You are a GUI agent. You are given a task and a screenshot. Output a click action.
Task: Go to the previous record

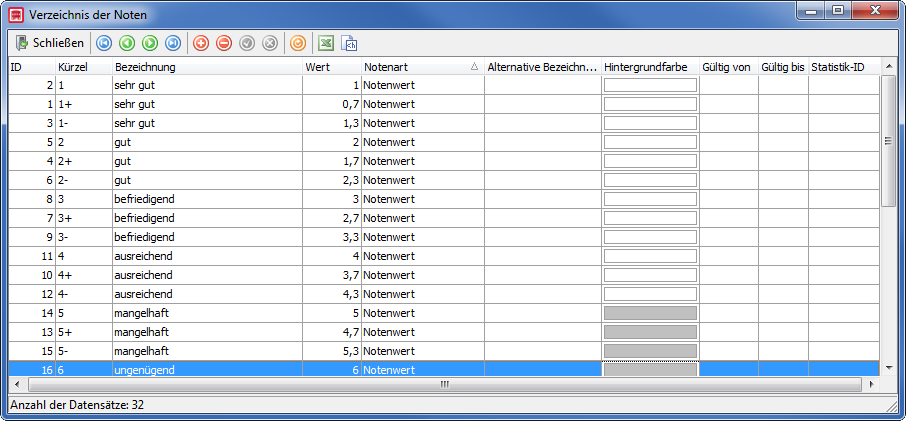127,43
